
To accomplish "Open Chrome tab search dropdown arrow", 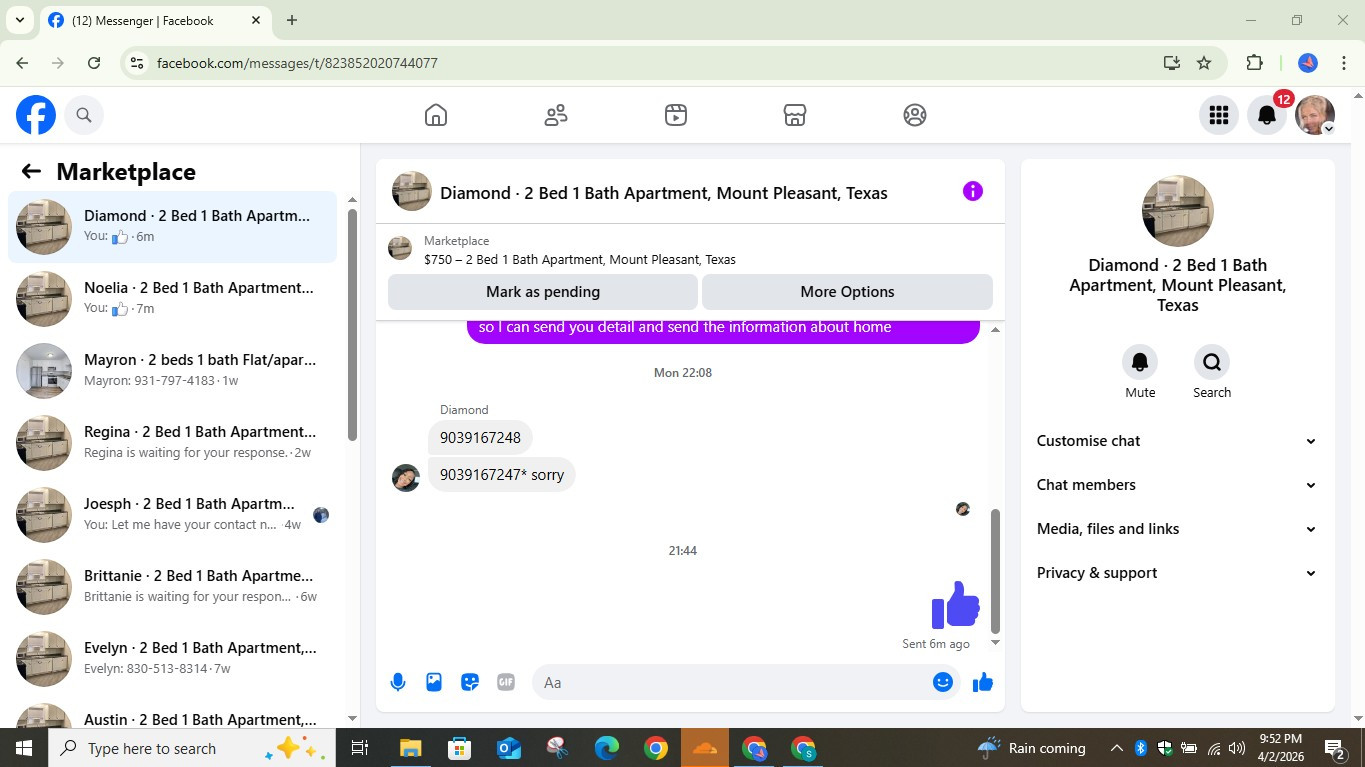I will pyautogui.click(x=19, y=20).
